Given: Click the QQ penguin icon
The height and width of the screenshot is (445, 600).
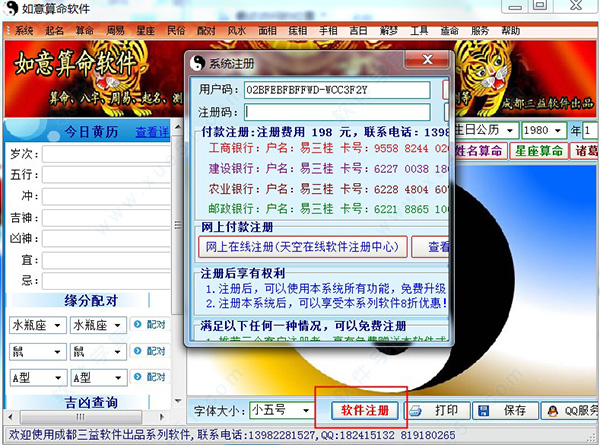Looking at the screenshot, I should [553, 411].
